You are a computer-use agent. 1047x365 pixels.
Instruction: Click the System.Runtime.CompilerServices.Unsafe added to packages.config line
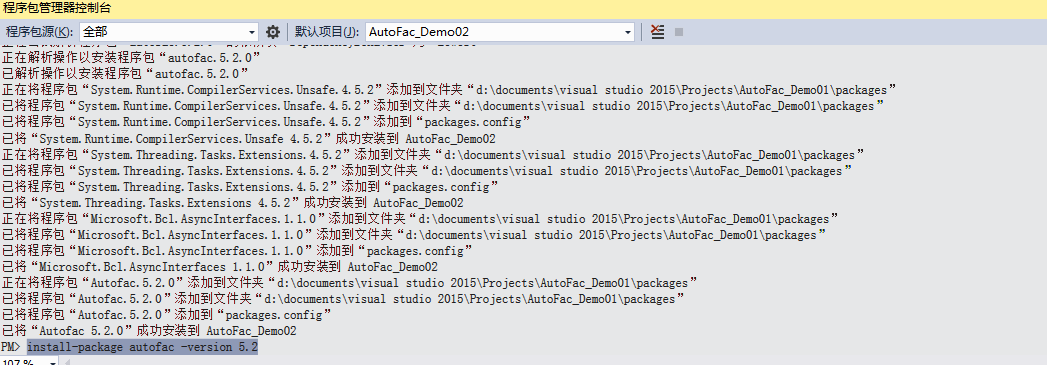[x=266, y=121]
